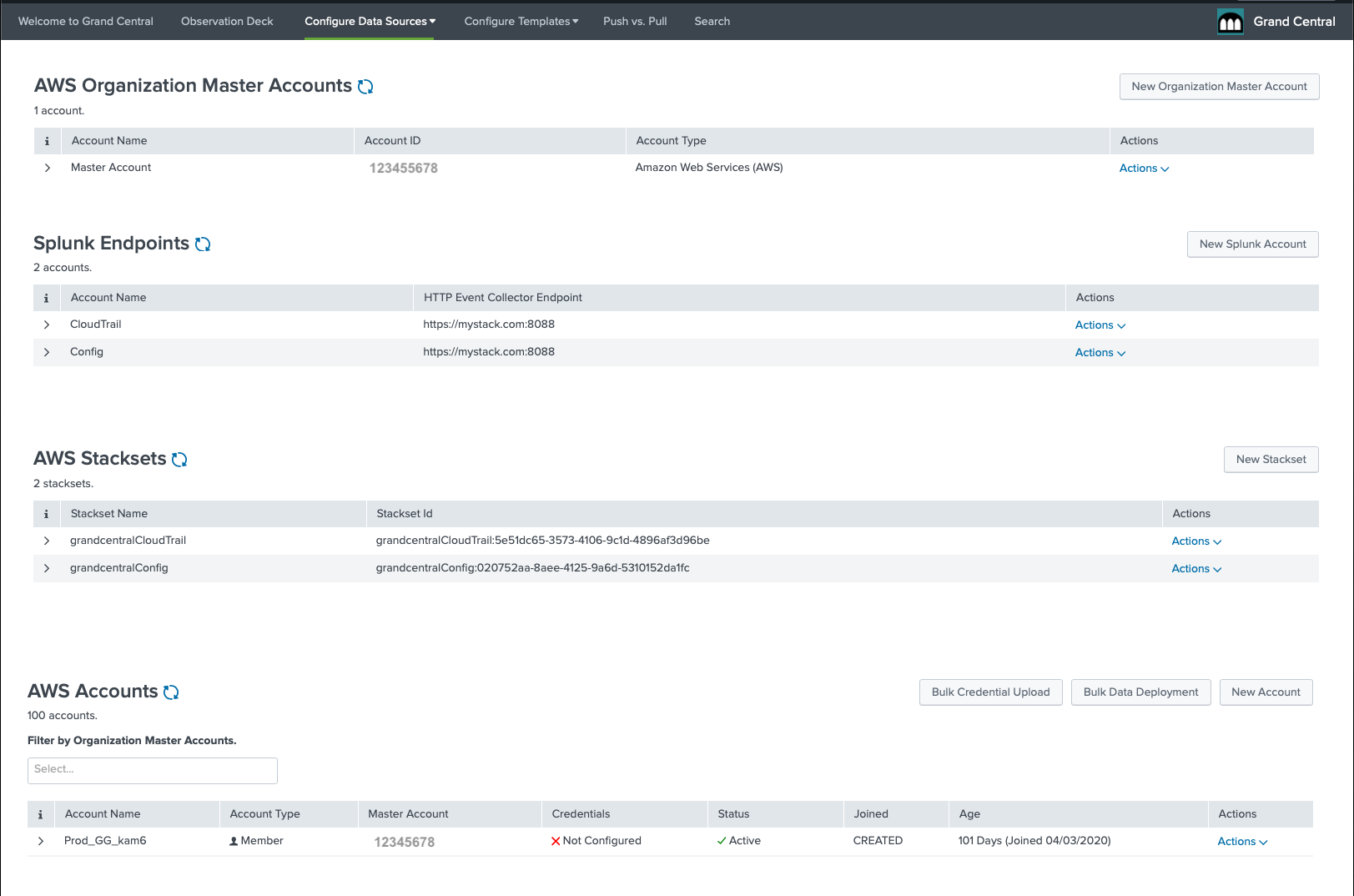Open Actions dropdown for Master Account

(x=1144, y=169)
